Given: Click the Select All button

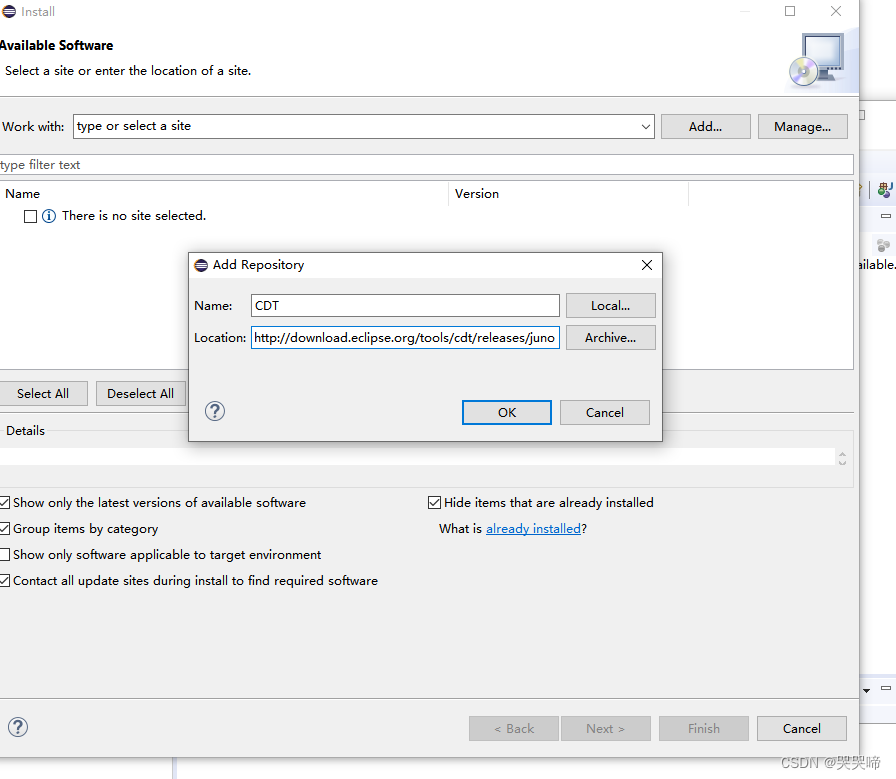Looking at the screenshot, I should pos(43,394).
